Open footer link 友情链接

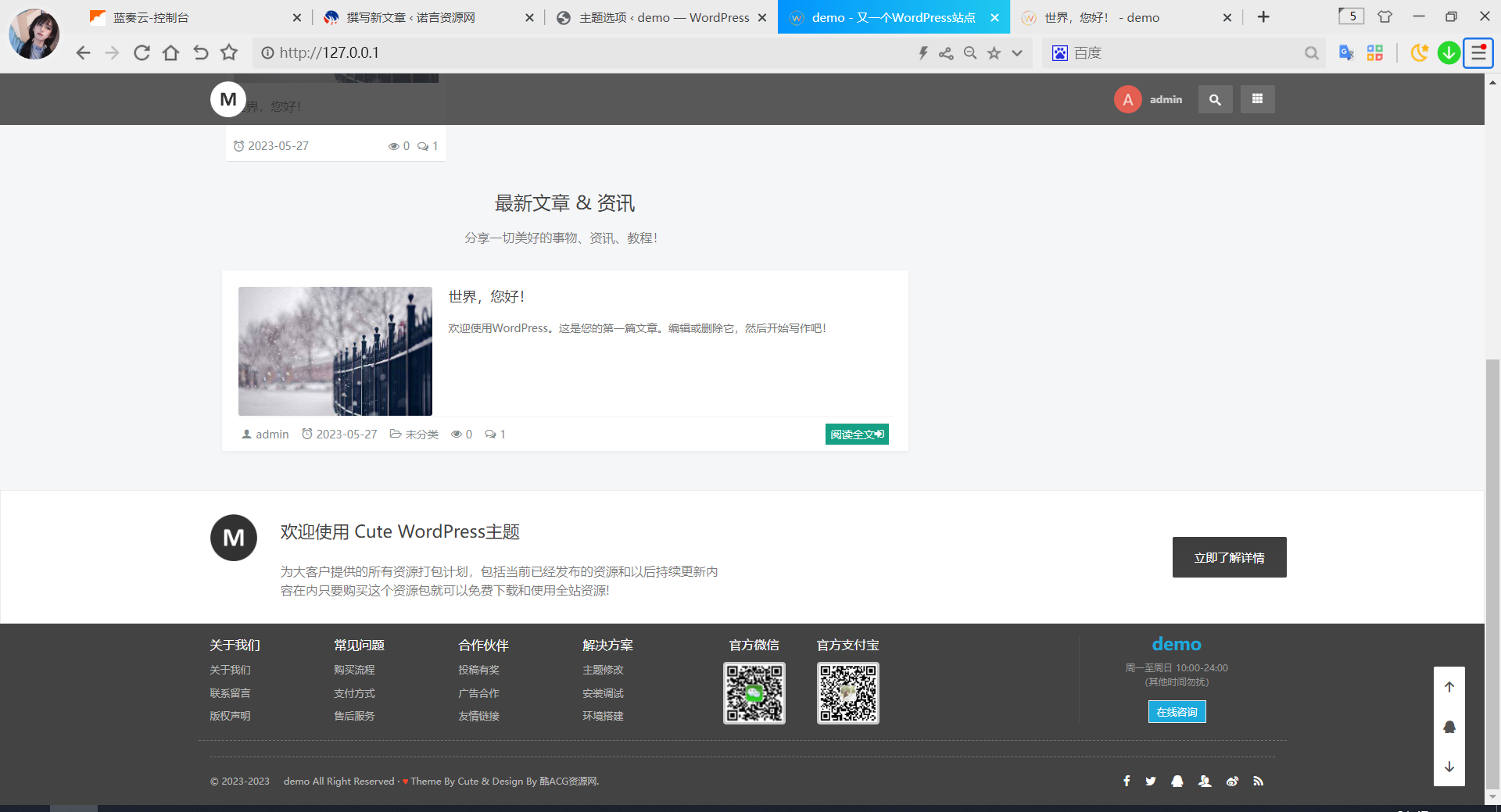pyautogui.click(x=478, y=716)
